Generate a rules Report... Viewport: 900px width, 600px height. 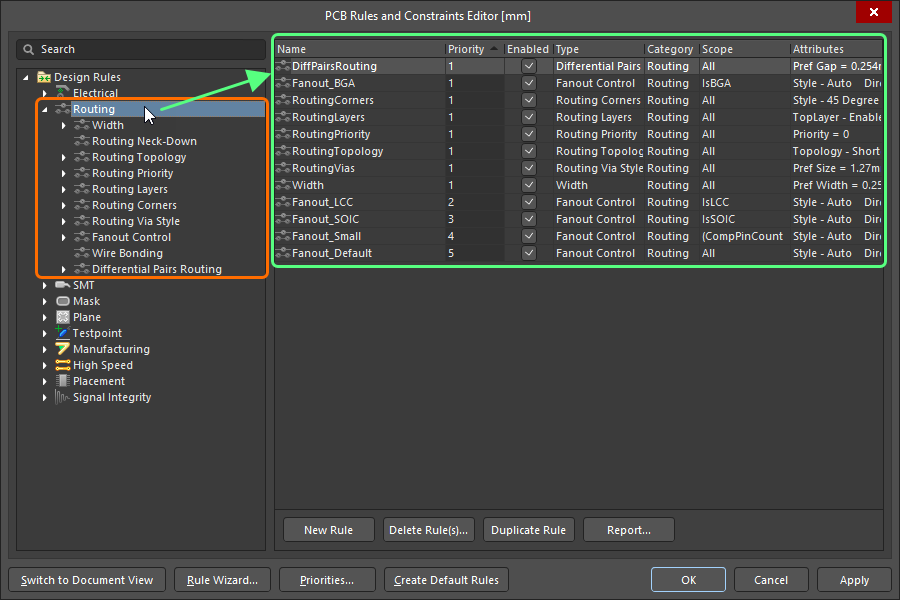(x=629, y=530)
